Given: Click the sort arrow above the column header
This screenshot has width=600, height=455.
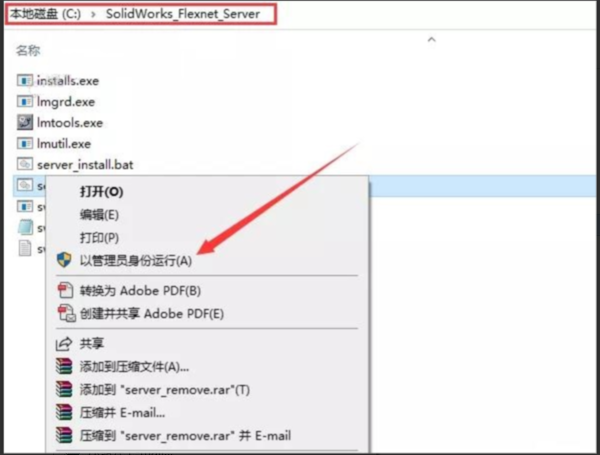Looking at the screenshot, I should pos(431,40).
